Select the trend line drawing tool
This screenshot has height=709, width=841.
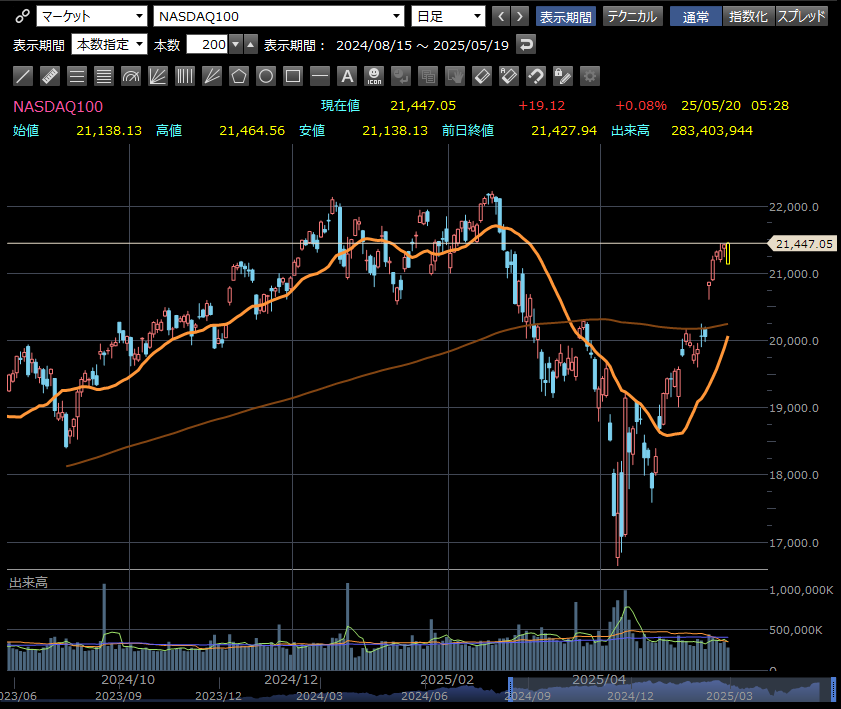click(23, 76)
